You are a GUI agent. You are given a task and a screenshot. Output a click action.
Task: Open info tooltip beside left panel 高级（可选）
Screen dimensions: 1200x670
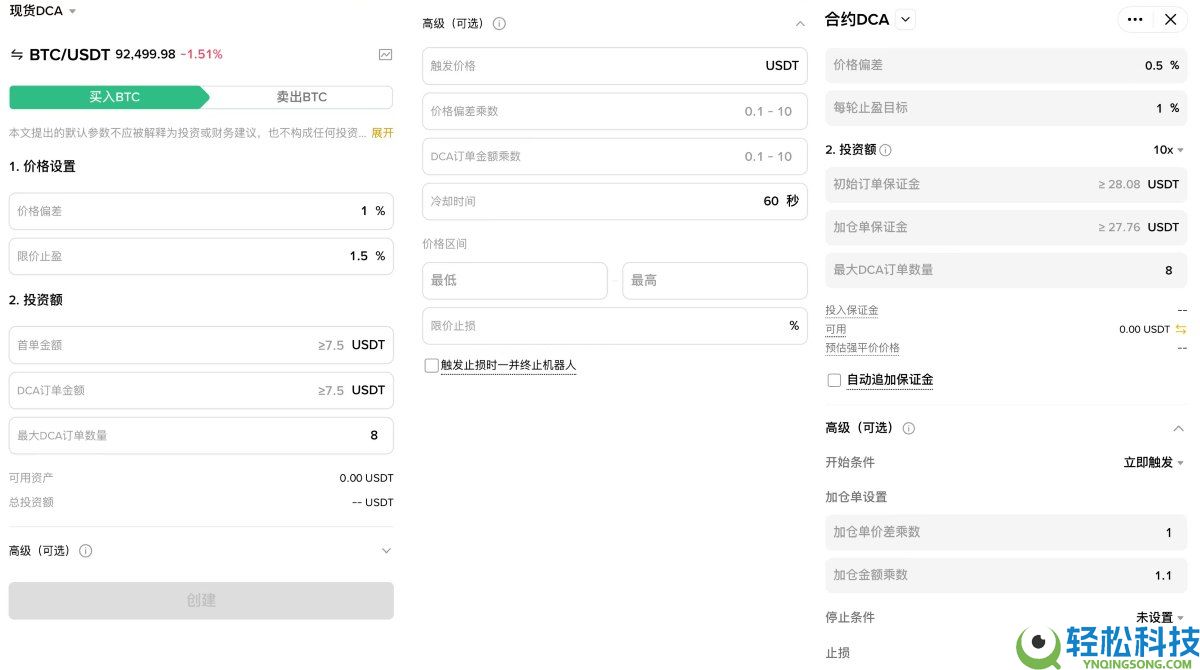click(x=86, y=550)
